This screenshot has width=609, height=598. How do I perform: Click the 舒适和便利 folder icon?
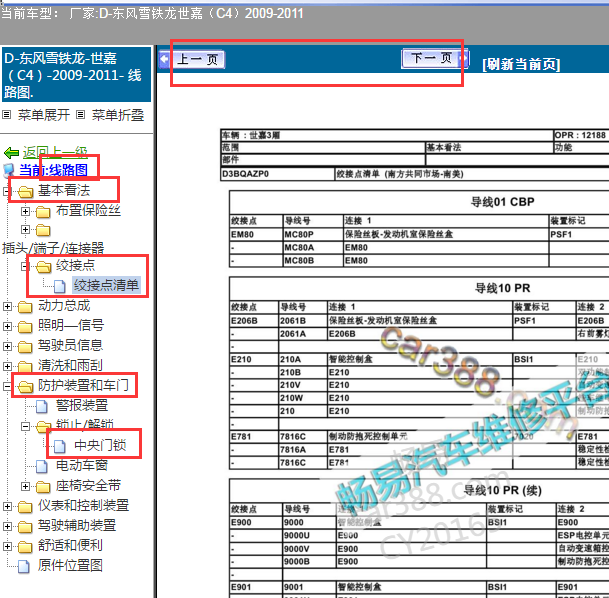pos(25,547)
